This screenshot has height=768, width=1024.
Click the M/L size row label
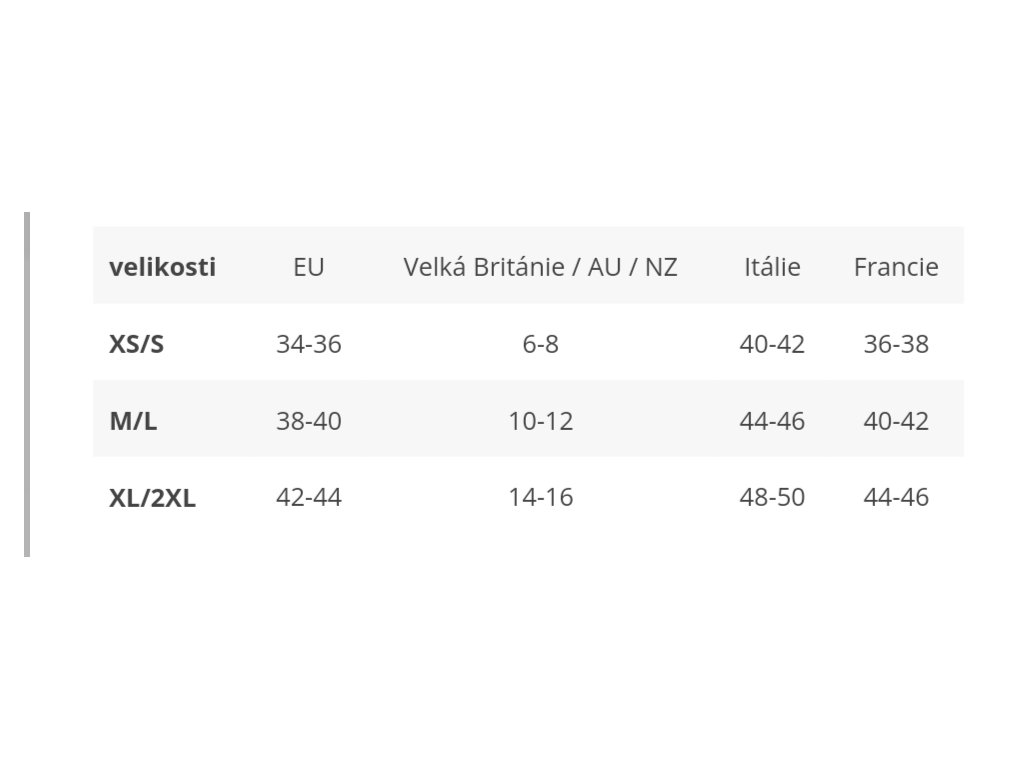(133, 421)
